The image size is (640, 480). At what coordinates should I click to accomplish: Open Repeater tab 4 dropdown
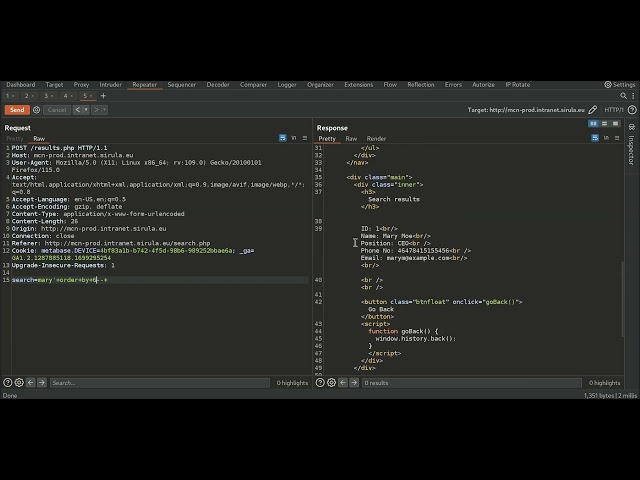click(72, 96)
